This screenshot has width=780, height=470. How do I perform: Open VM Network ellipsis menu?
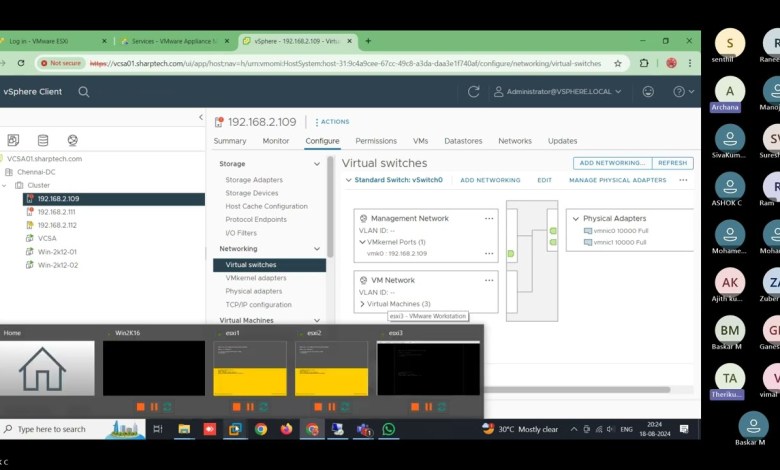(x=489, y=281)
